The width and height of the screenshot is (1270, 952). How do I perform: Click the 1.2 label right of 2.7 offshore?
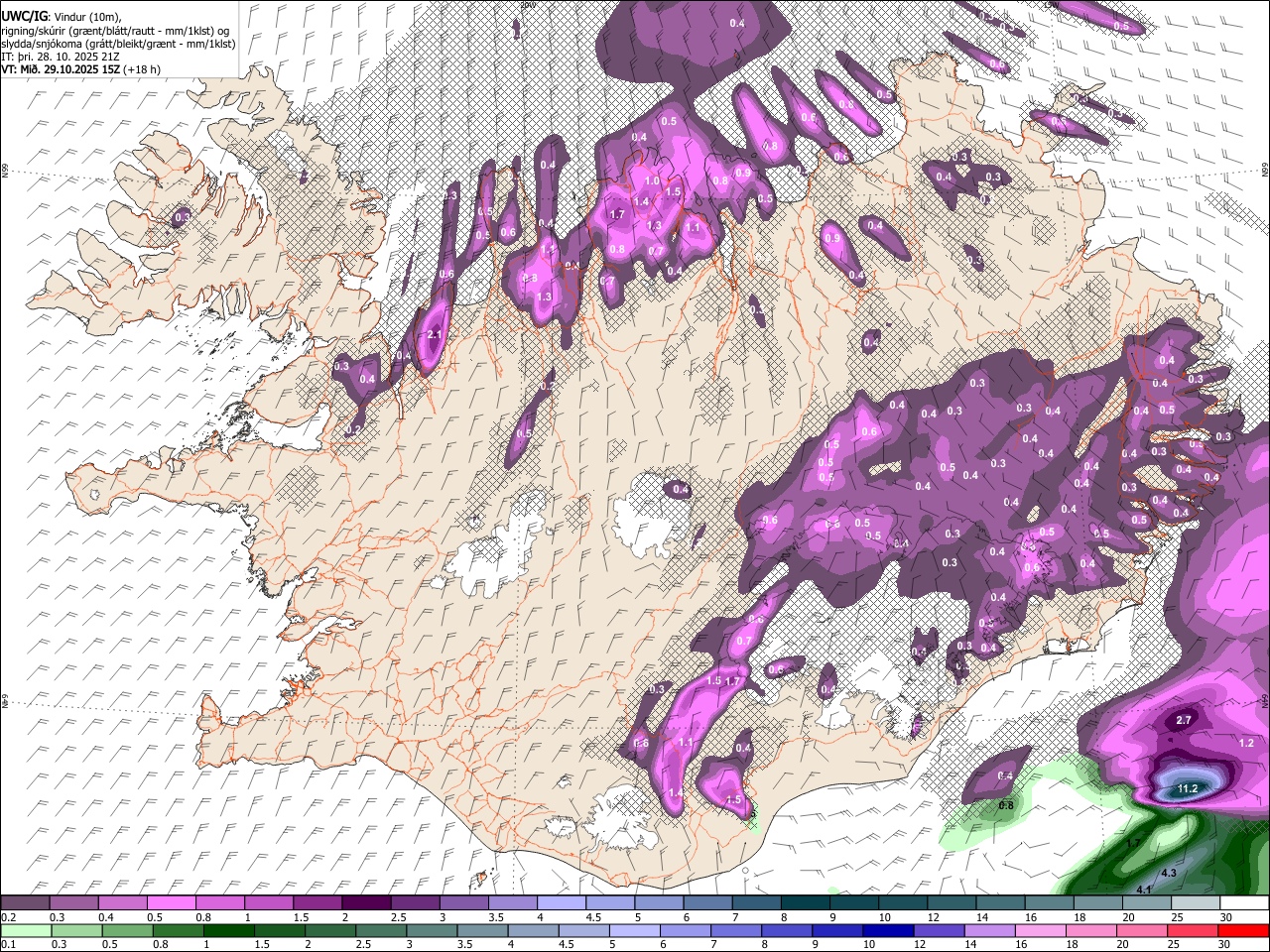[1247, 743]
